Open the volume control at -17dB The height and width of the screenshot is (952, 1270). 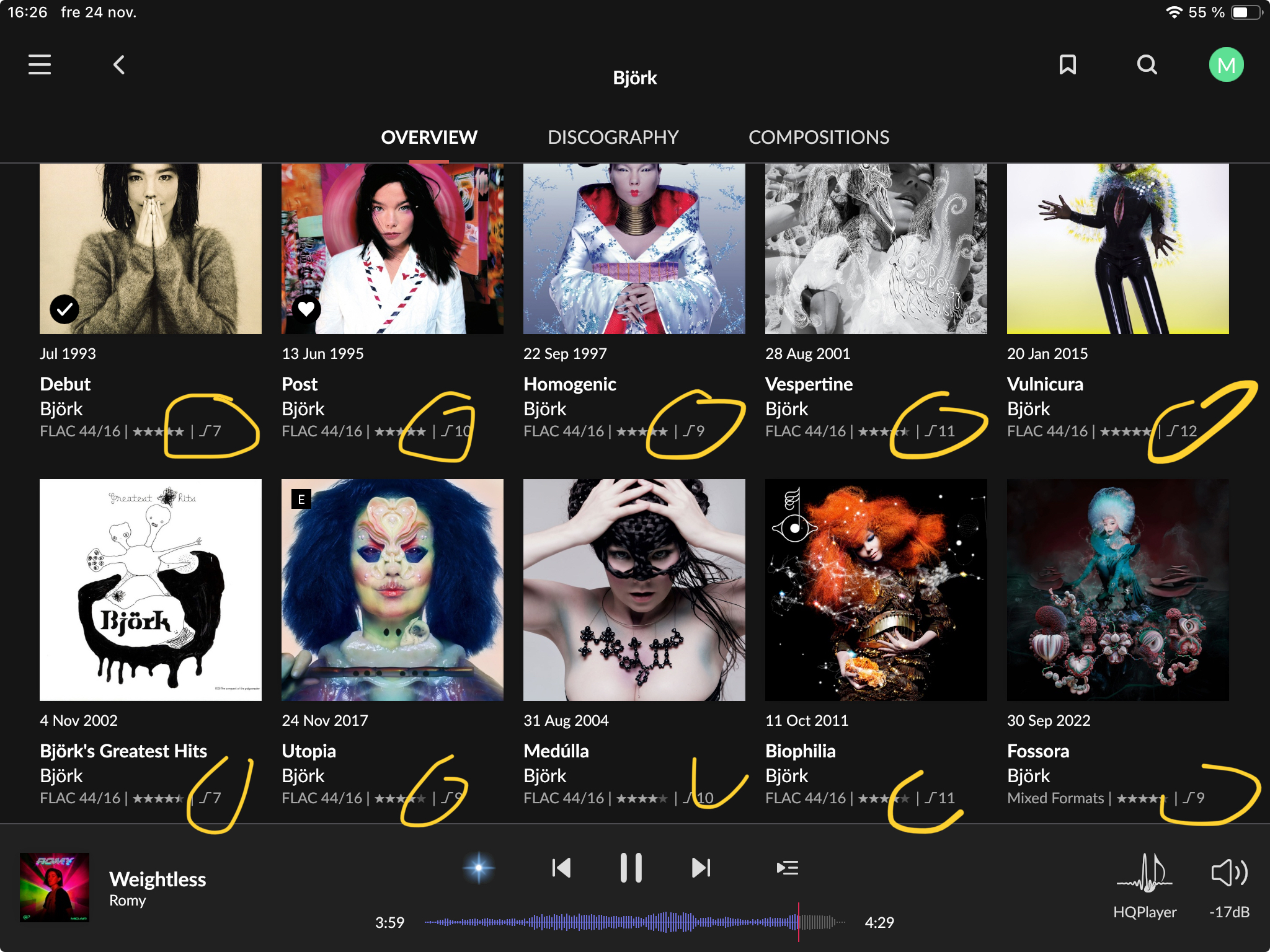(x=1229, y=873)
